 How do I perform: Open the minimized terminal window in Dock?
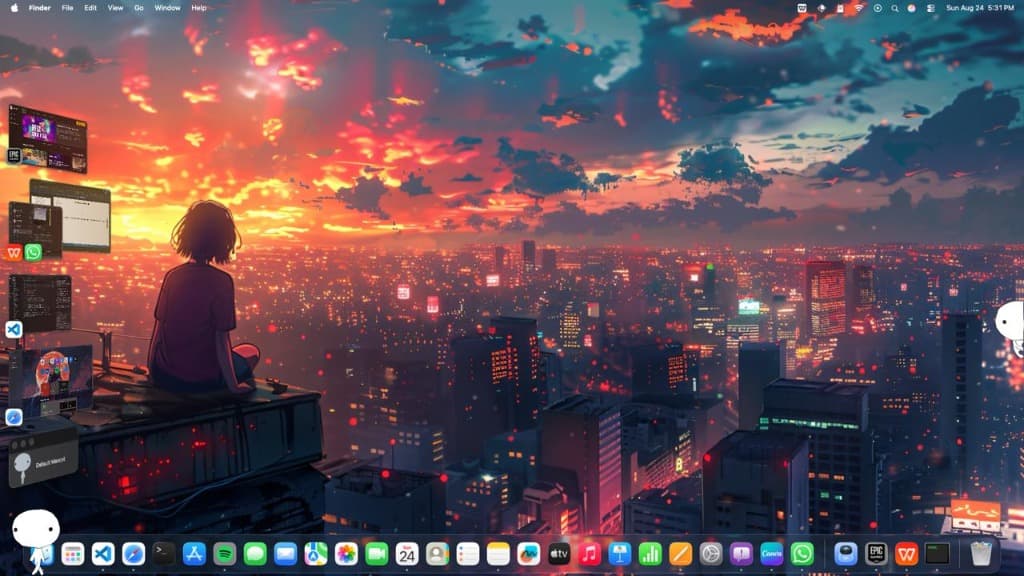pos(937,554)
